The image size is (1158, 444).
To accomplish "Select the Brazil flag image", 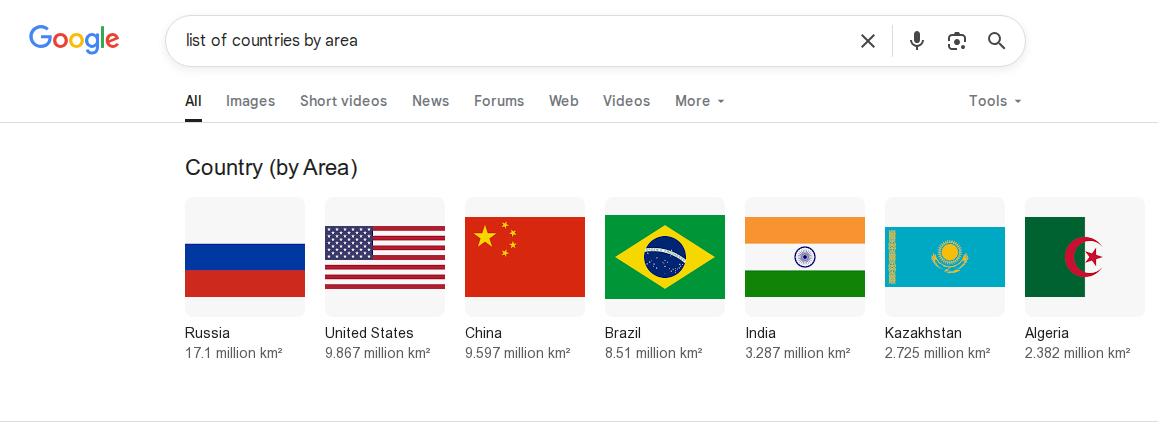I will point(665,257).
